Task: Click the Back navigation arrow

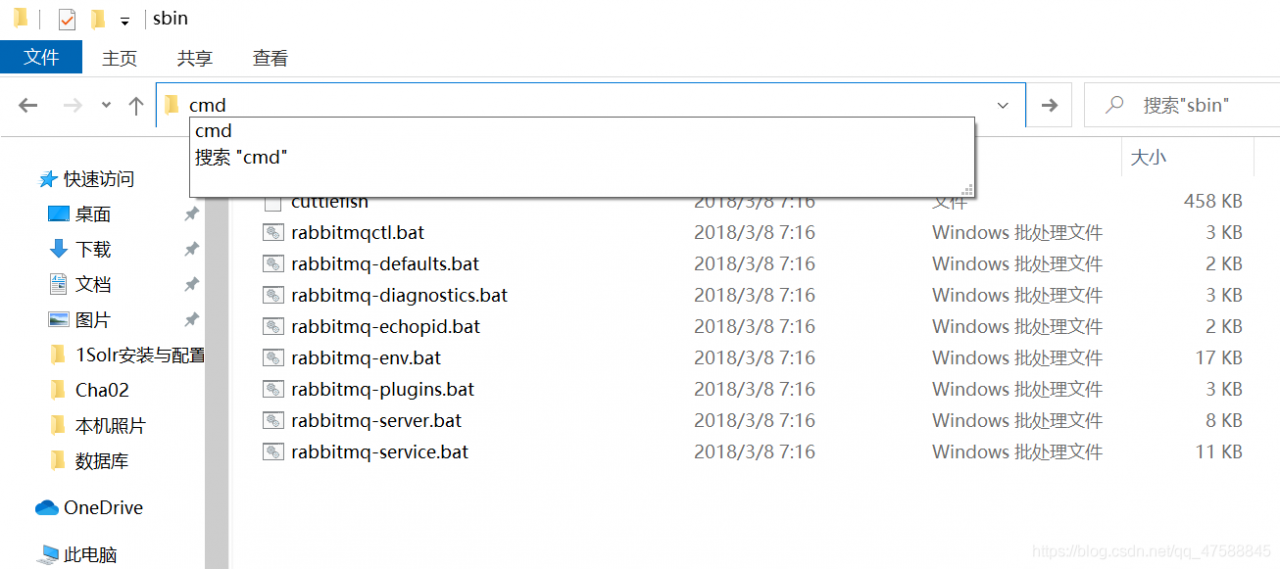Action: coord(28,105)
